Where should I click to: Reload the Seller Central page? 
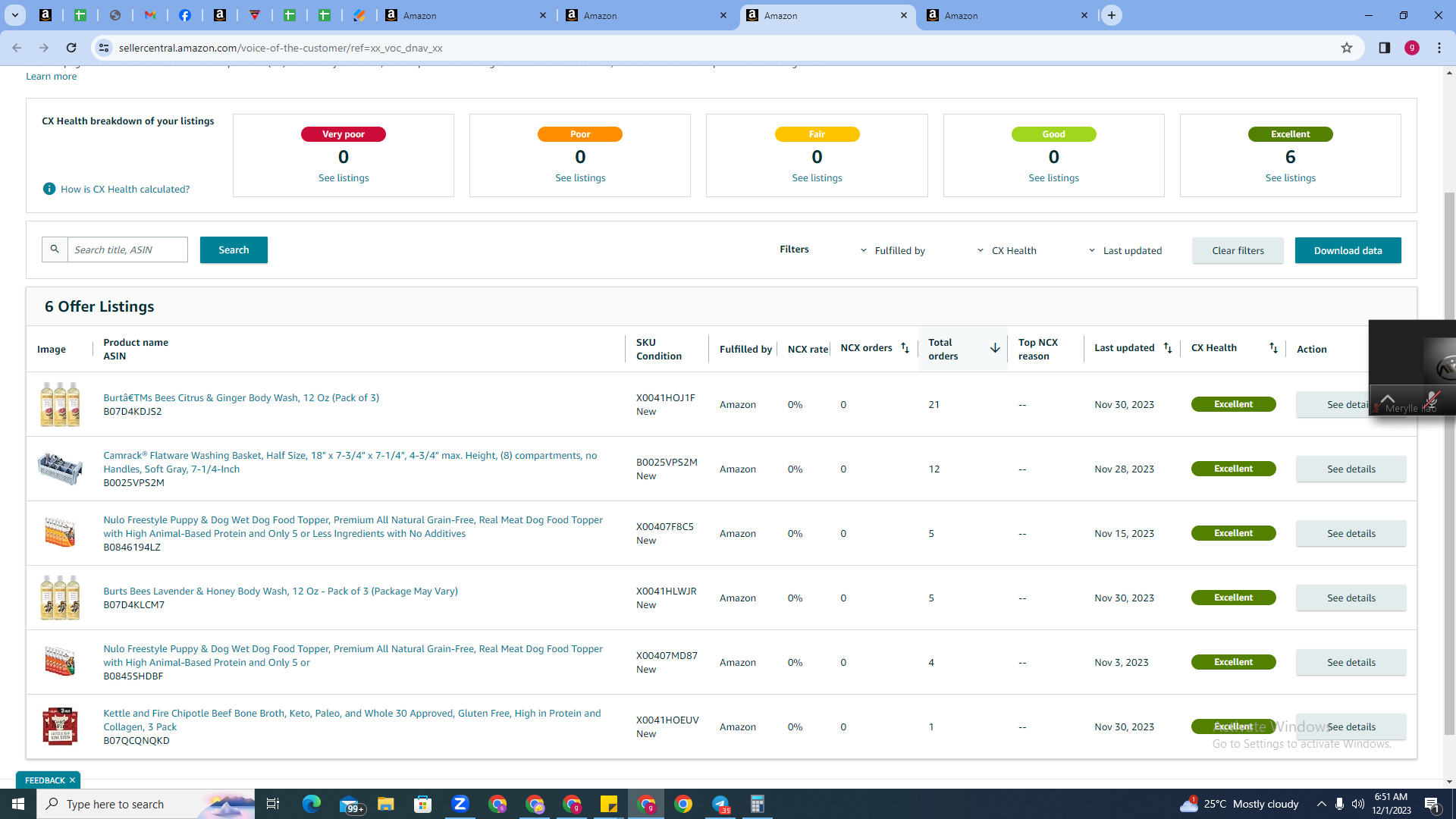[71, 48]
